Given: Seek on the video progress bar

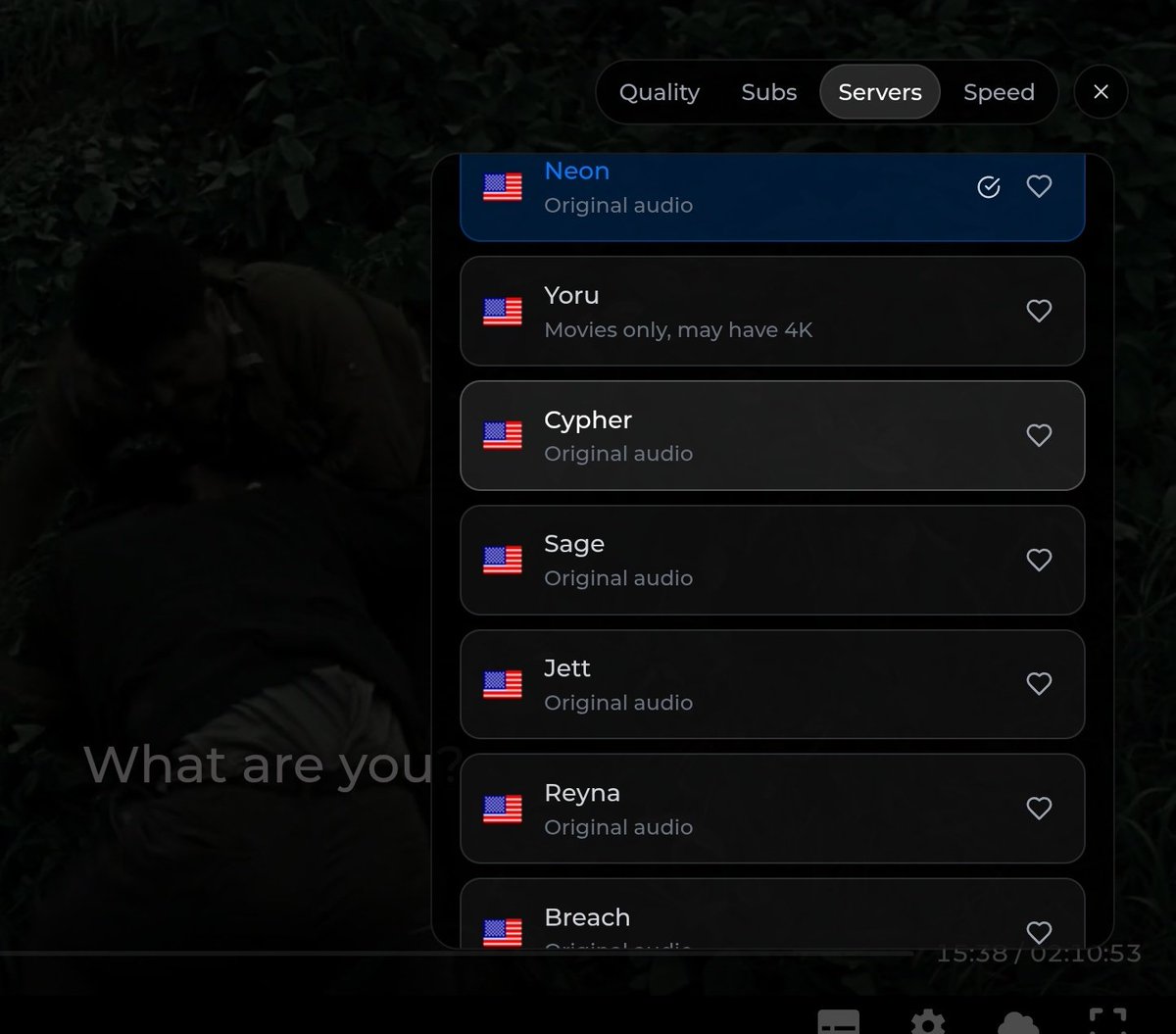Looking at the screenshot, I should [458, 953].
